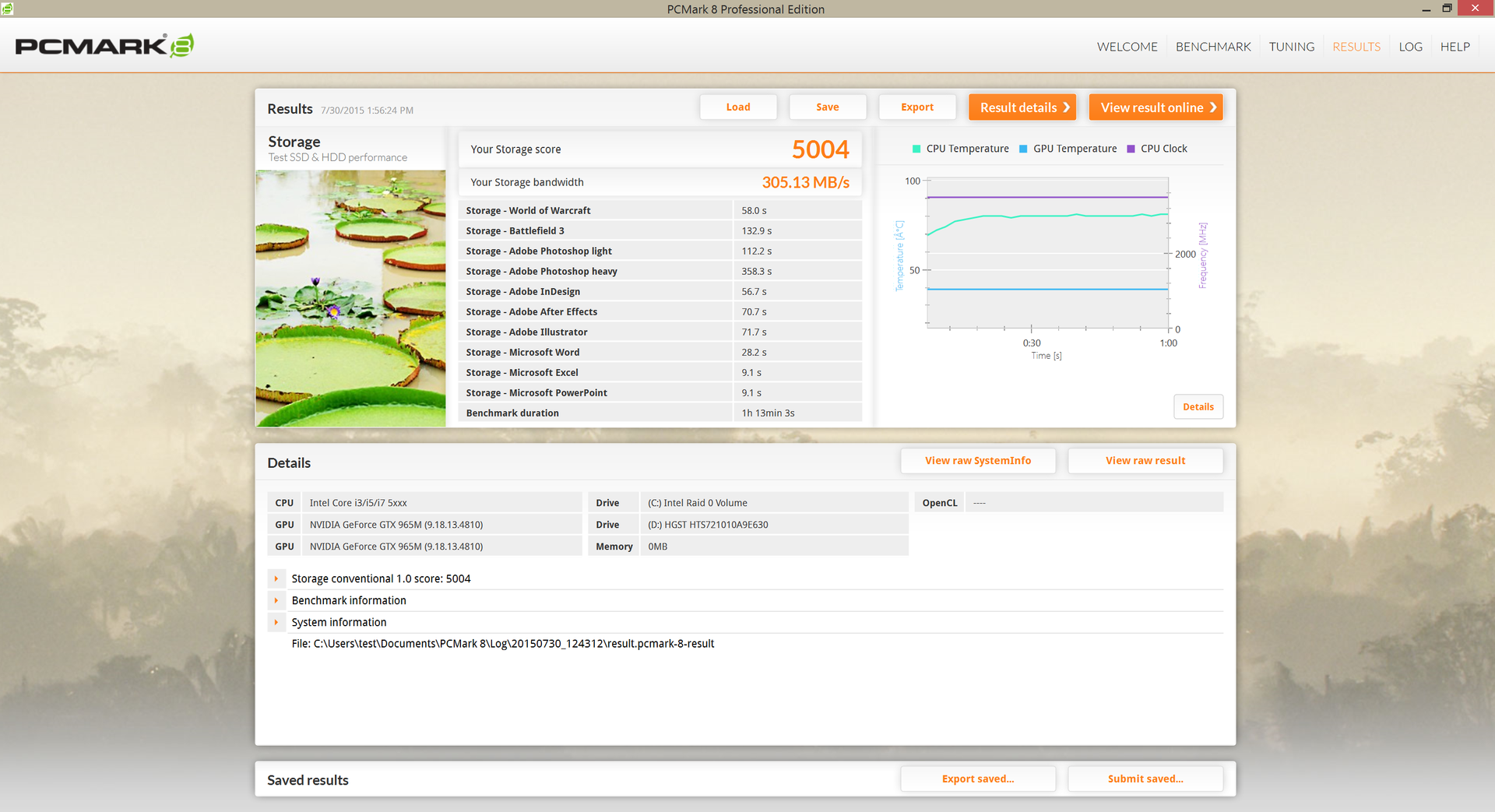Click the app icon in title bar
This screenshot has width=1495, height=812.
7,9
